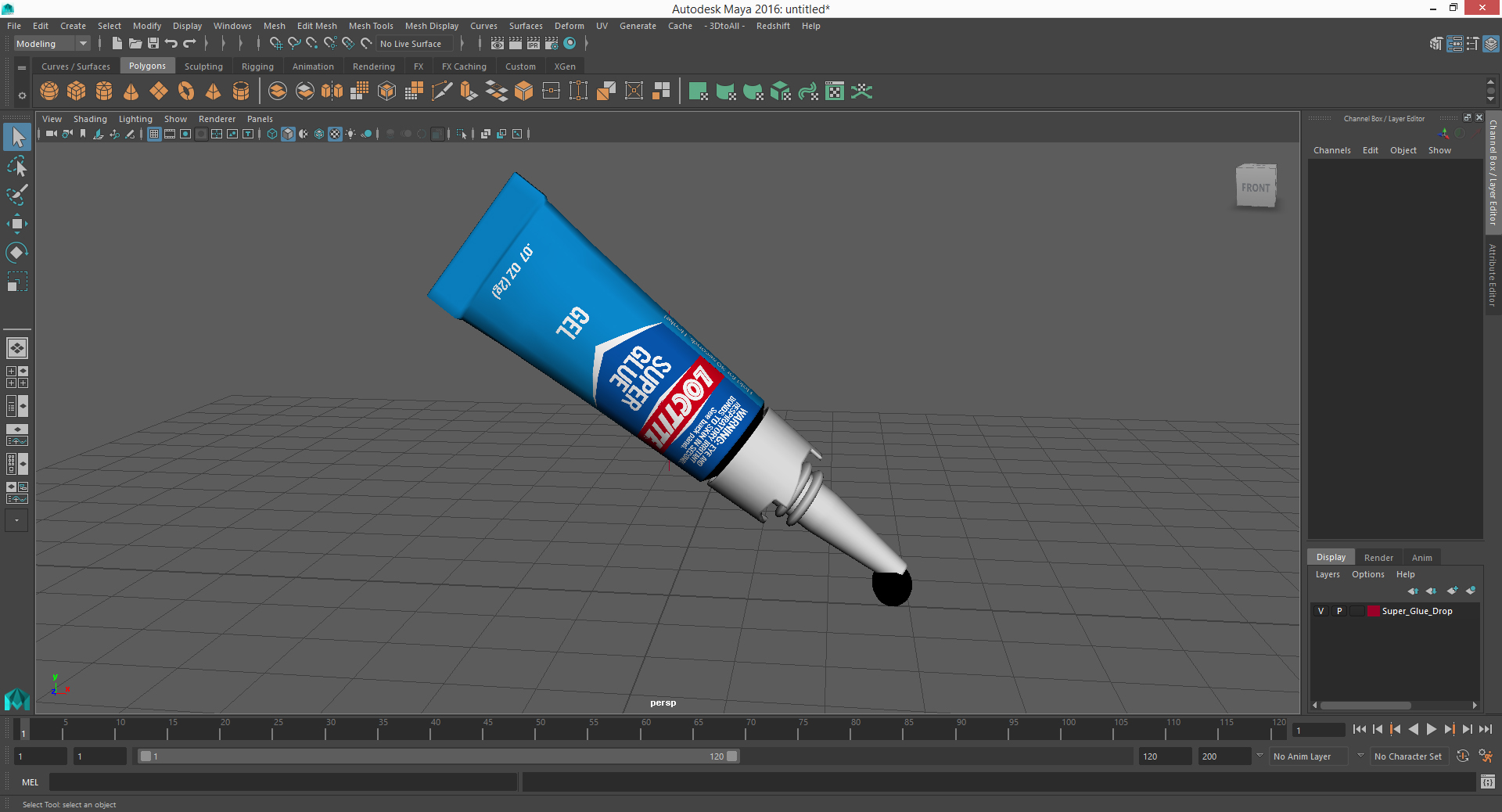1502x812 pixels.
Task: Activate the Rotate tool in toolbox
Action: [17, 252]
